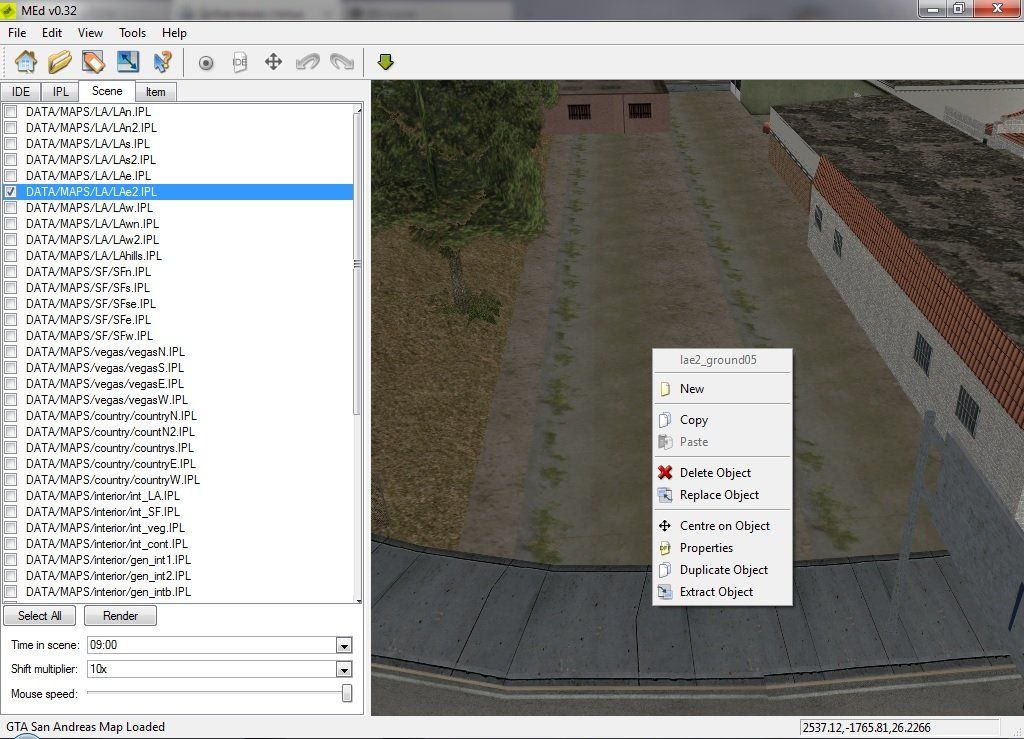Select the DATA/MAPS/interior/int_veg.IPL row
1024x739 pixels.
point(178,527)
